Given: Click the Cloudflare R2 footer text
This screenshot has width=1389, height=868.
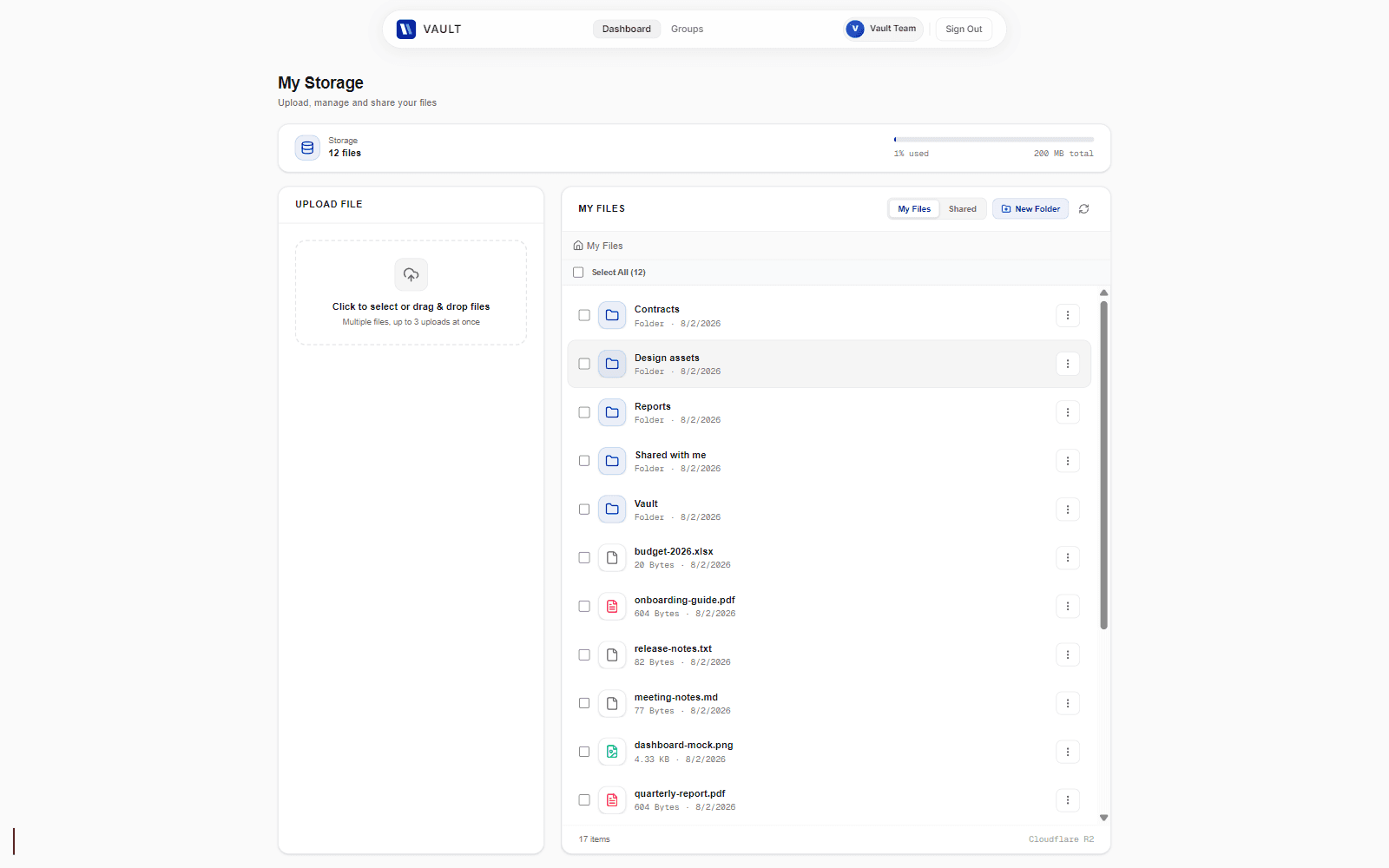Looking at the screenshot, I should (x=1061, y=839).
